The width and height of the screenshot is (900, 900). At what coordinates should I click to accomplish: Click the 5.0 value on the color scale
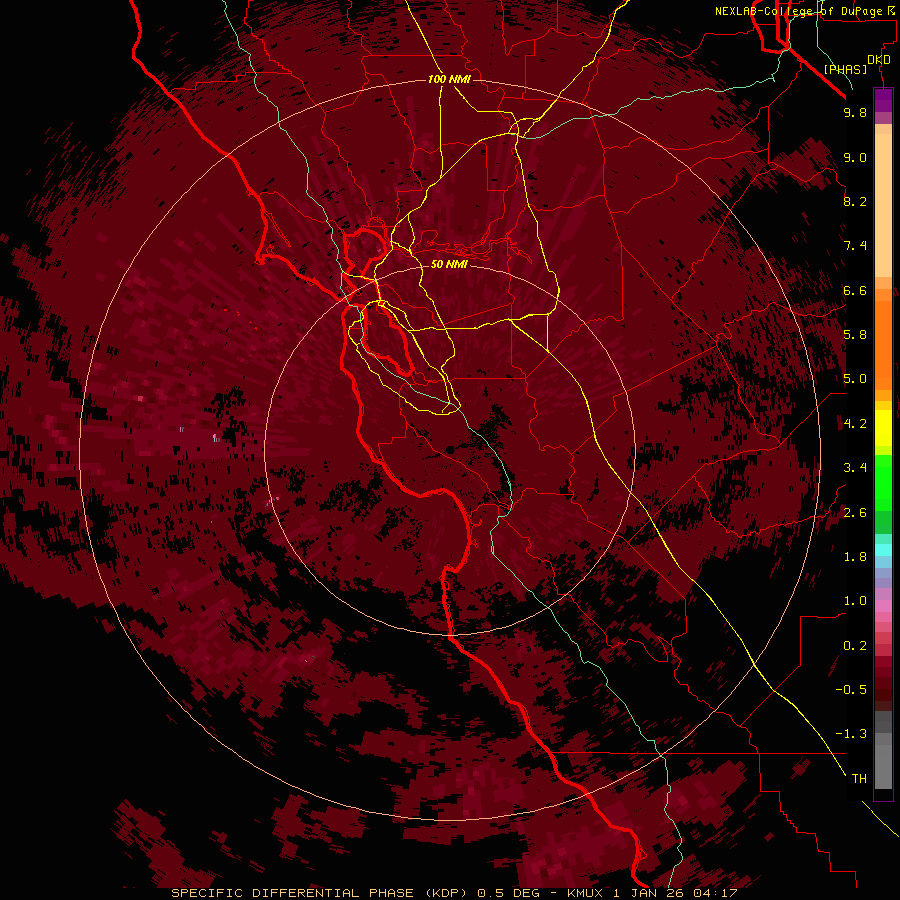(855, 379)
